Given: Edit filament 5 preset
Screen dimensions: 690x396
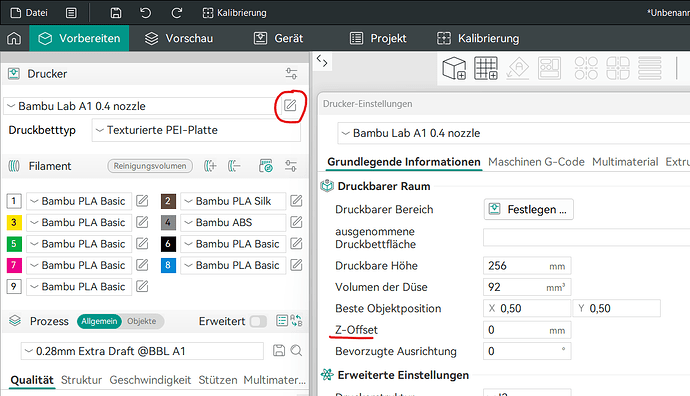Looking at the screenshot, I should [x=142, y=244].
